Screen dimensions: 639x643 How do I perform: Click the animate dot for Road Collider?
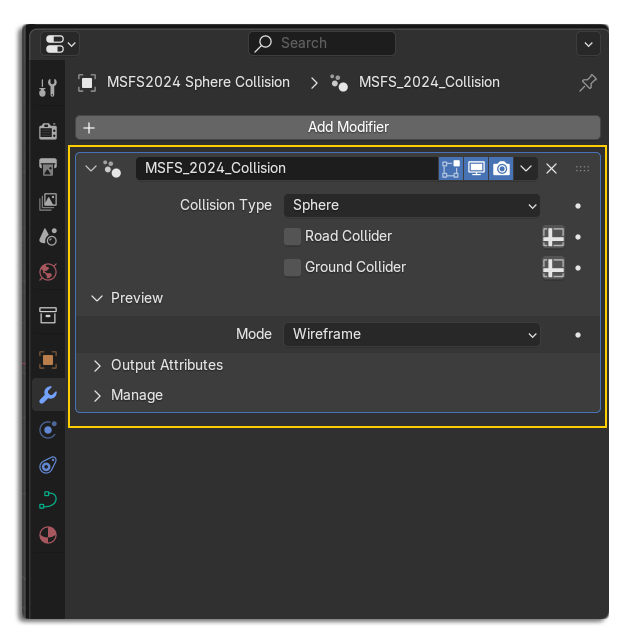578,237
